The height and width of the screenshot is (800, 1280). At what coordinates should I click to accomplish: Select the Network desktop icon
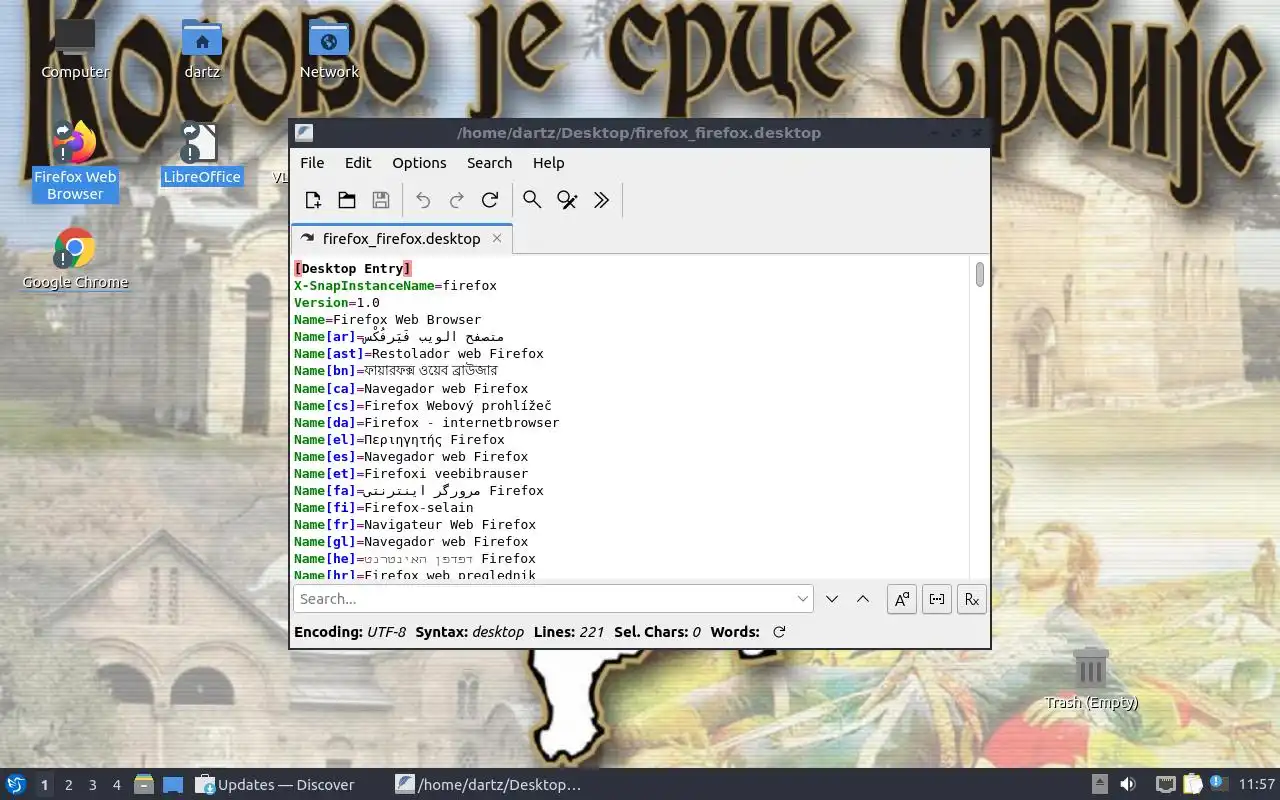tap(329, 47)
